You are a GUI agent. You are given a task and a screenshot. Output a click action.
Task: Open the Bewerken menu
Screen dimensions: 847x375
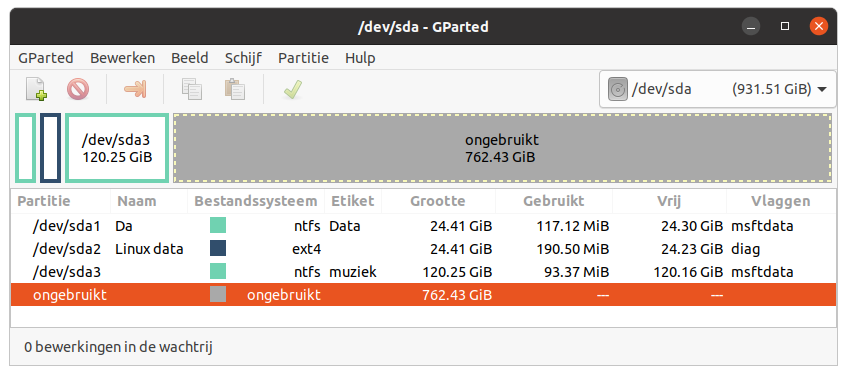pos(123,58)
